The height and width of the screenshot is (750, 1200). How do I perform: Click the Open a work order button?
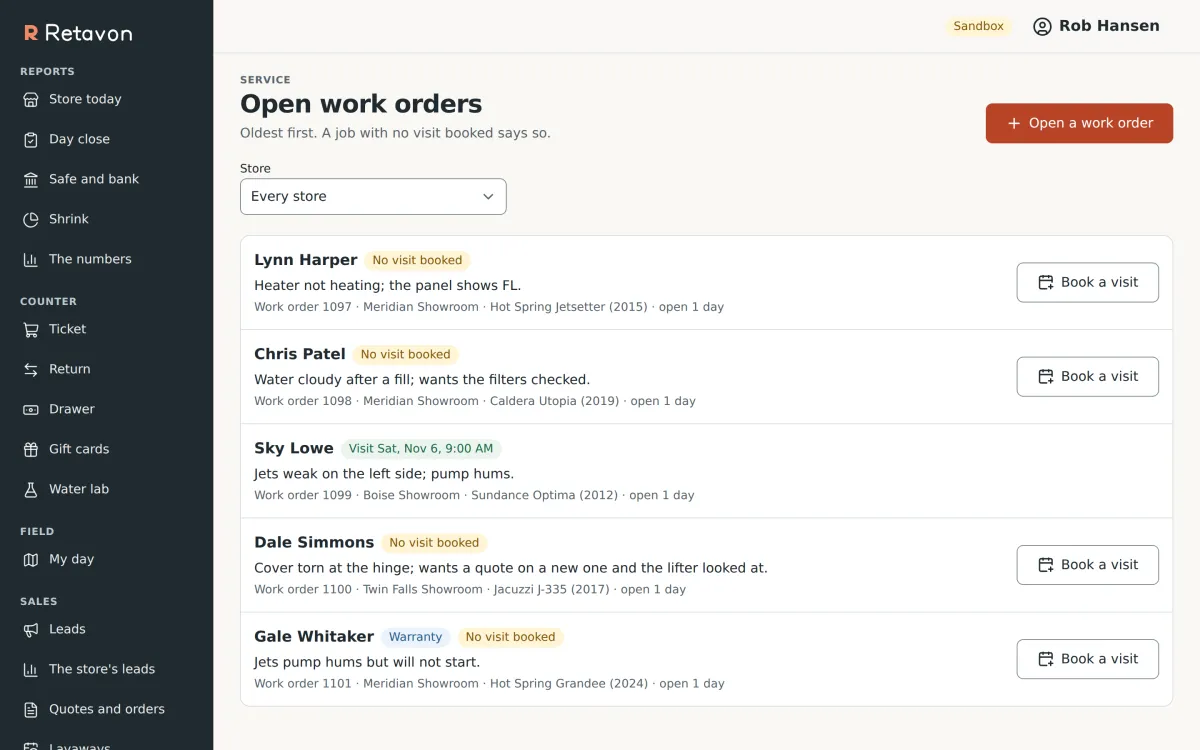(1079, 123)
